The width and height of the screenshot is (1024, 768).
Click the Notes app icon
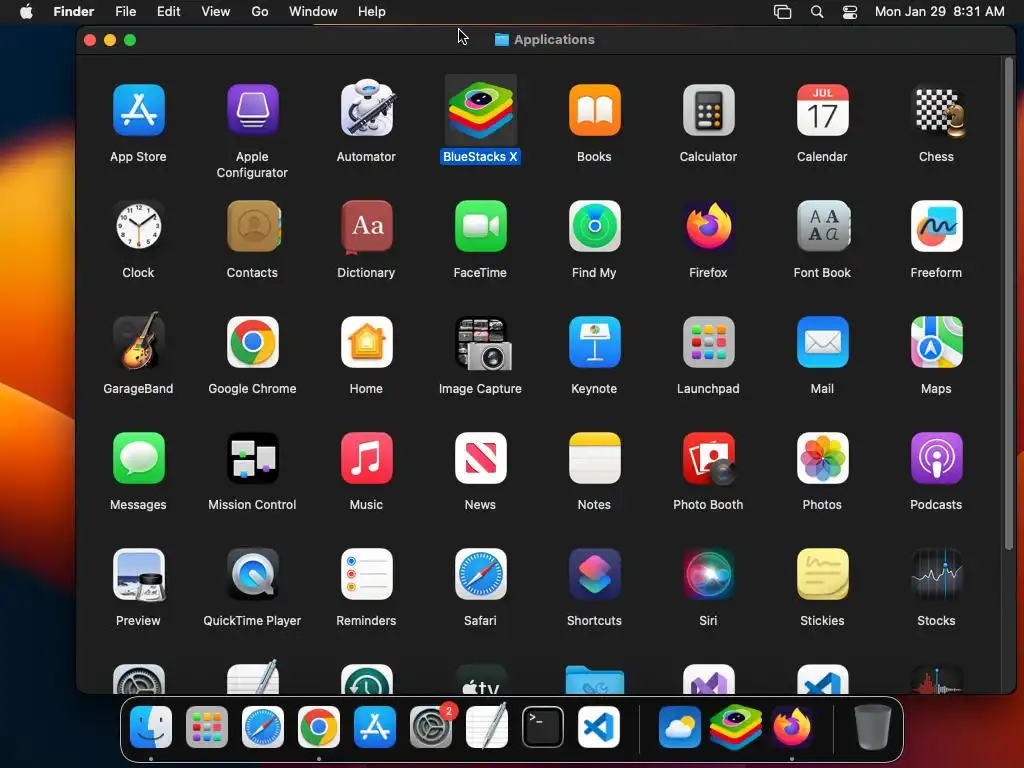pos(594,458)
